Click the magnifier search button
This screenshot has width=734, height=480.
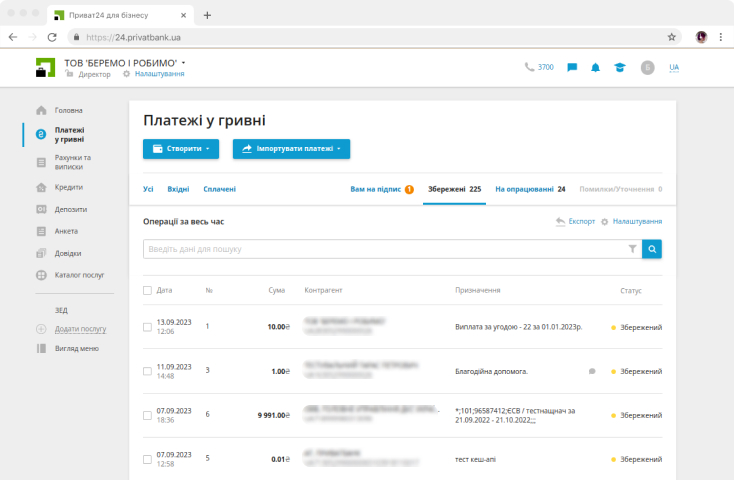pyautogui.click(x=651, y=249)
